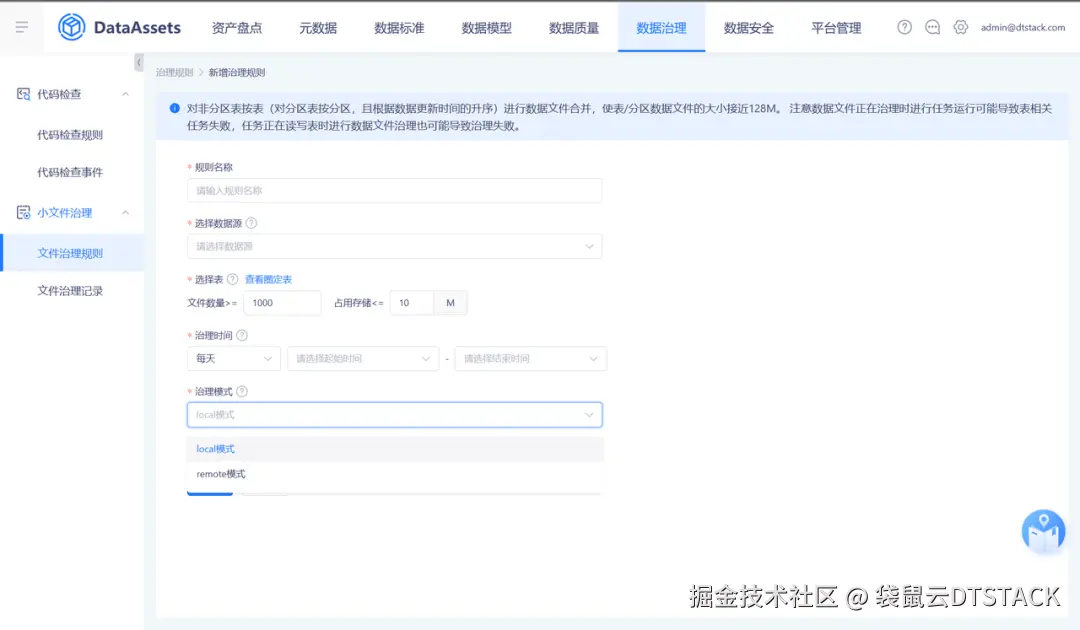Open the start time 请选择起始时间 dropdown

(x=363, y=359)
